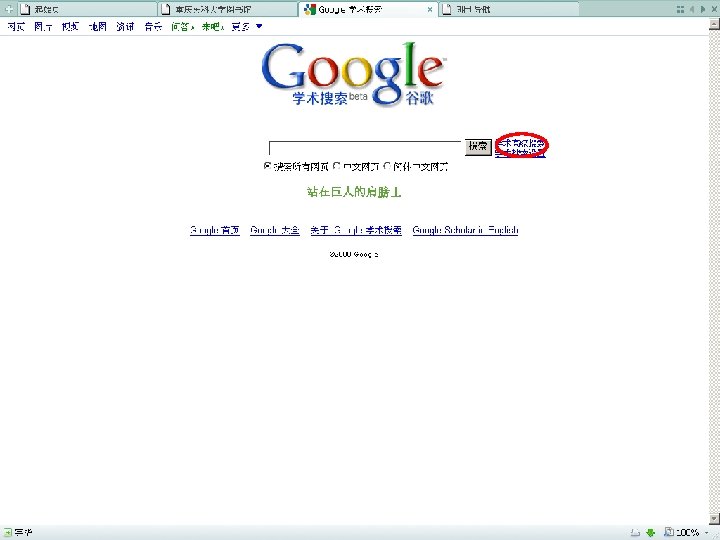Close the Google 学术搜索 tab

tap(430, 9)
